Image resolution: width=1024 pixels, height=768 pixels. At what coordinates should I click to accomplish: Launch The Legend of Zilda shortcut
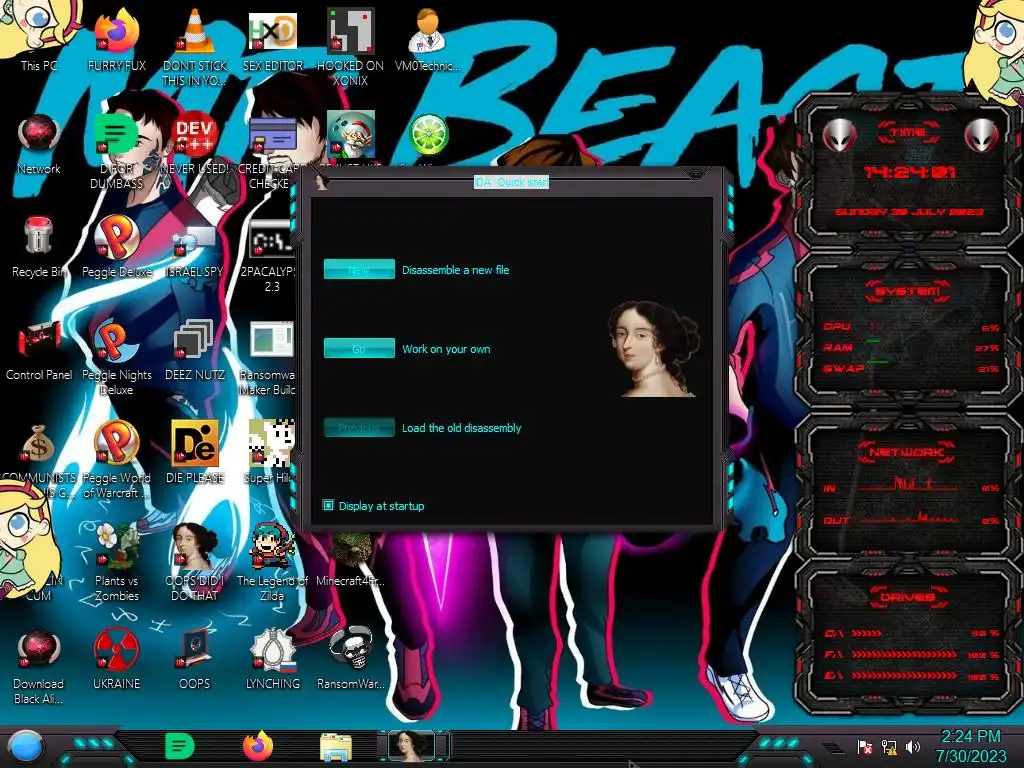pyautogui.click(x=272, y=563)
